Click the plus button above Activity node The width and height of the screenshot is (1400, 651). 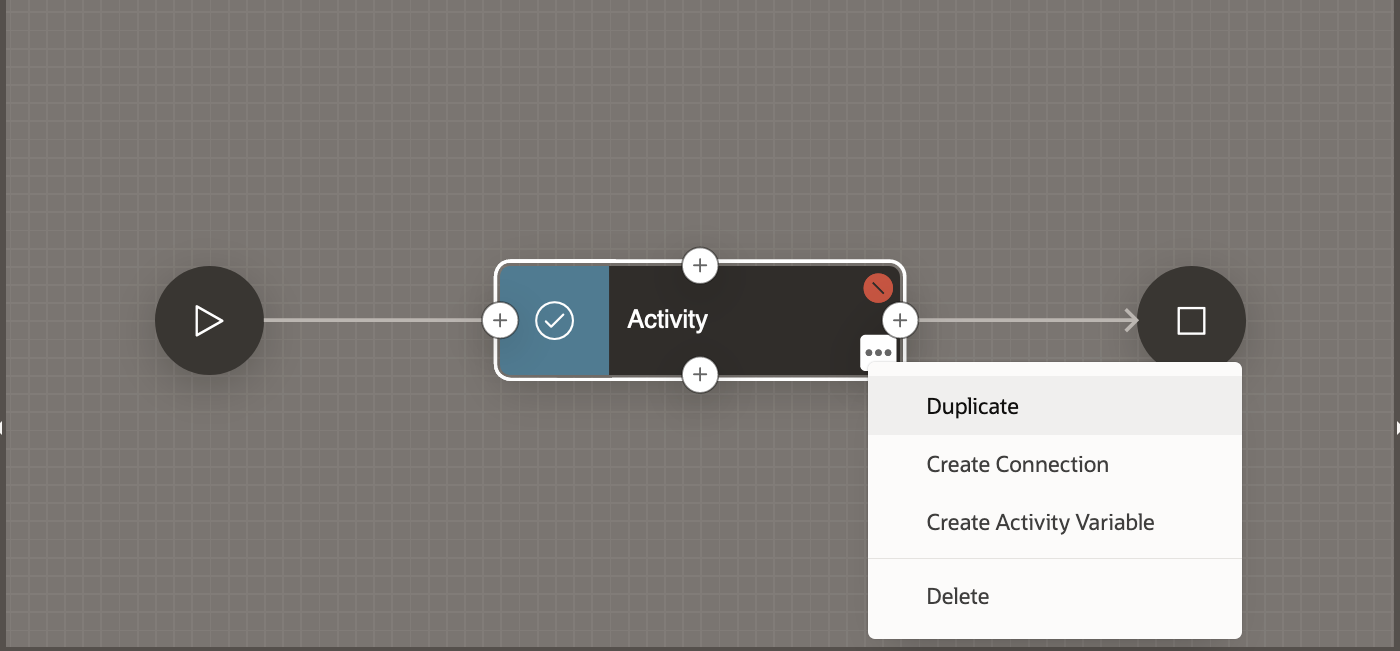(700, 265)
